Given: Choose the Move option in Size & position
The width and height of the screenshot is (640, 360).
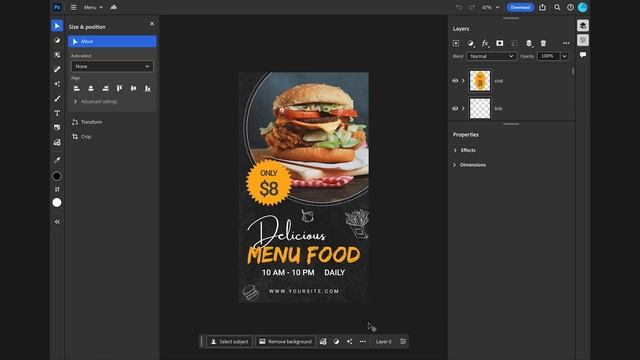Looking at the screenshot, I should [112, 41].
